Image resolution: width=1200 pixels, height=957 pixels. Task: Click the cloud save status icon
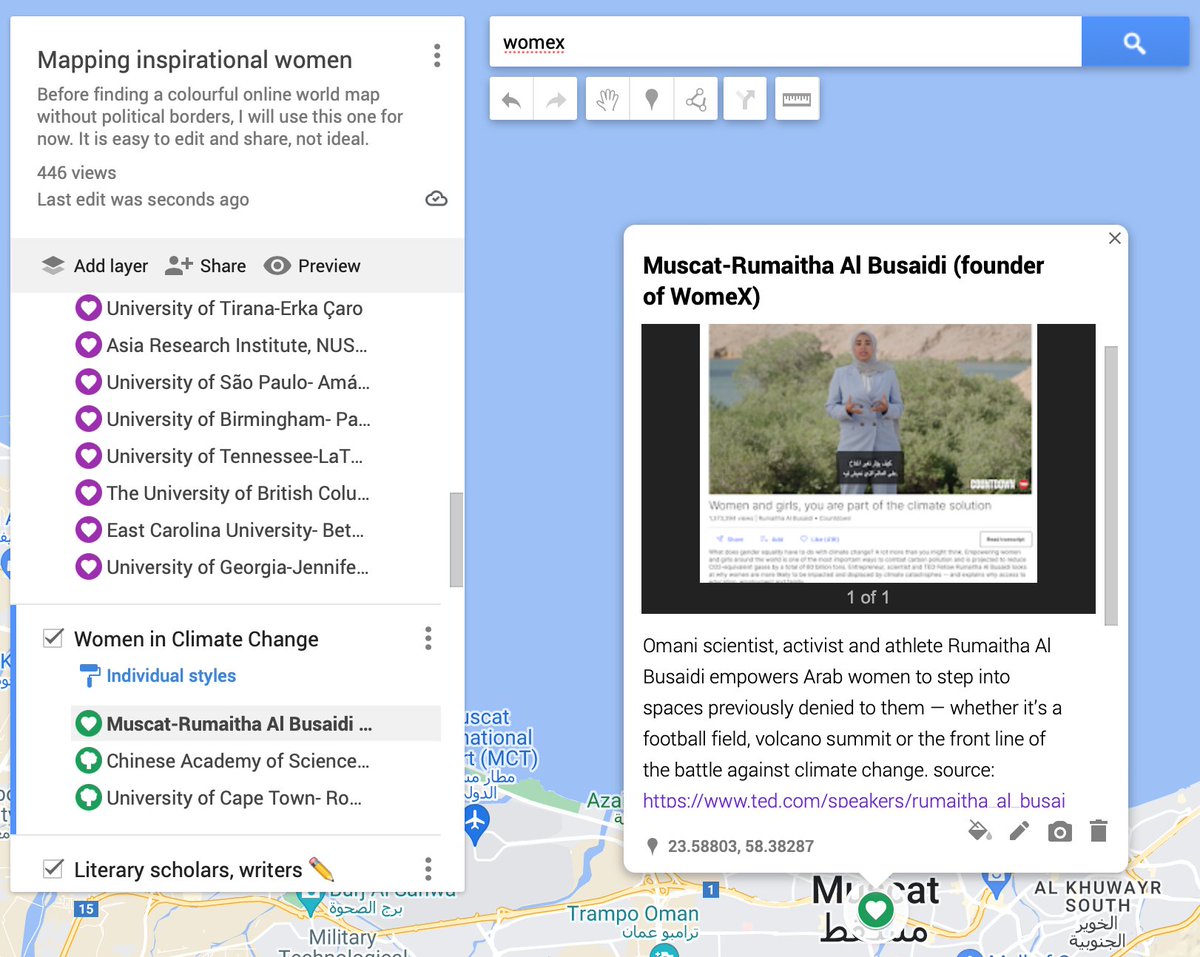[x=436, y=198]
